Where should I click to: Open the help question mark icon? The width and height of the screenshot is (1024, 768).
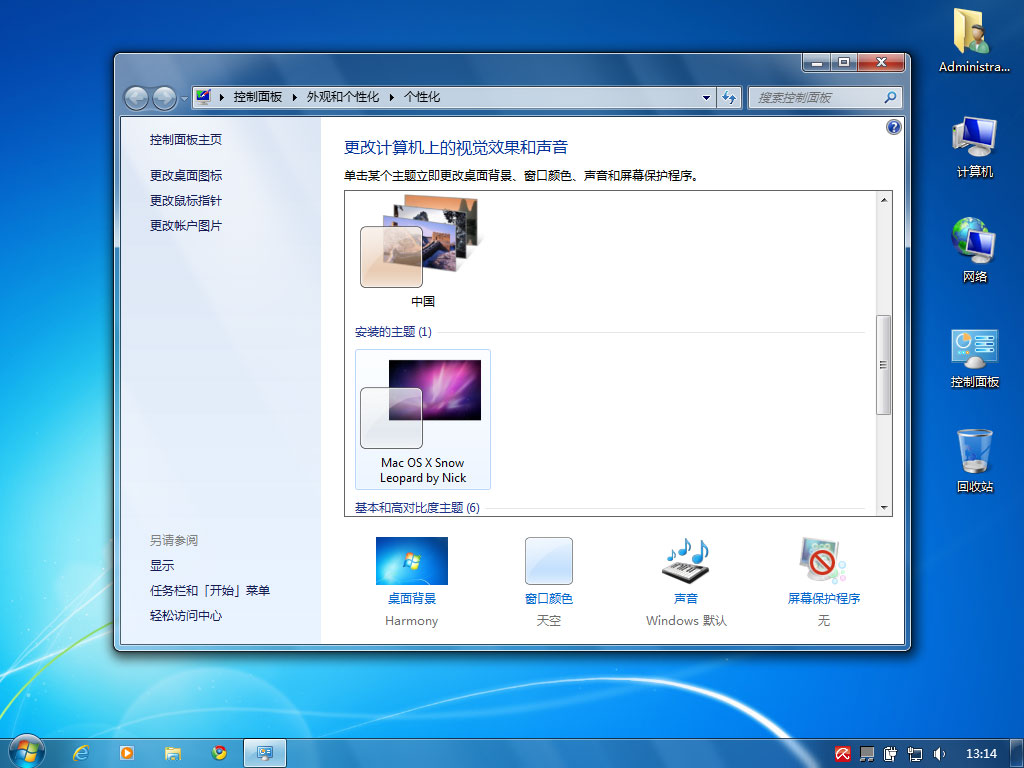pos(893,127)
